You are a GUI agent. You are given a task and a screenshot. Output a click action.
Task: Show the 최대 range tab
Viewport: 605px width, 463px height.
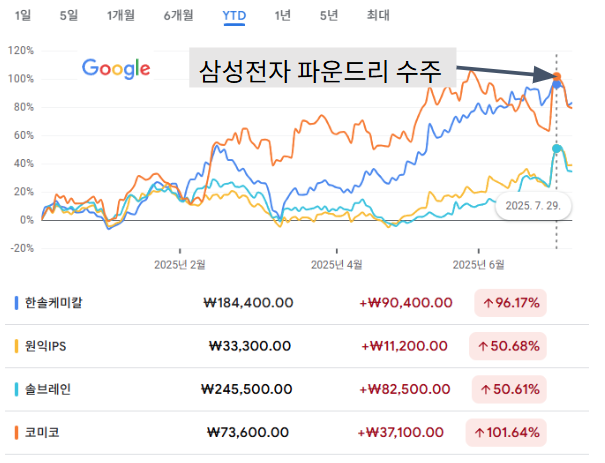378,15
